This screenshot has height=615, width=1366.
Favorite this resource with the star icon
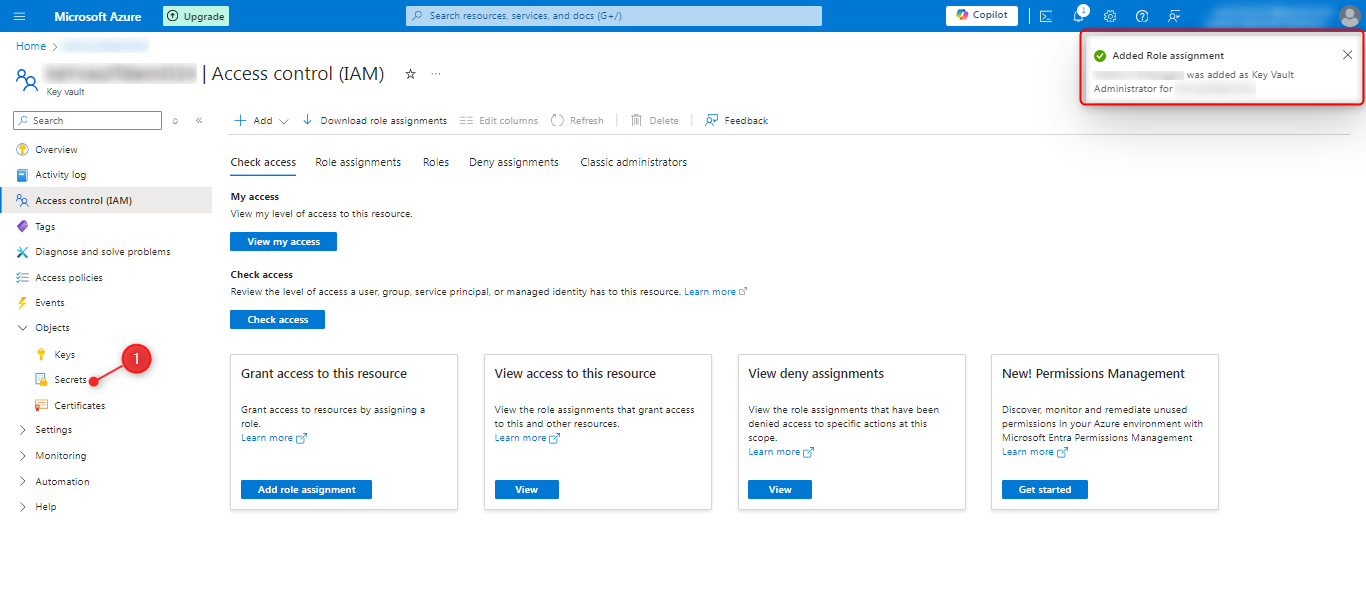click(x=410, y=74)
